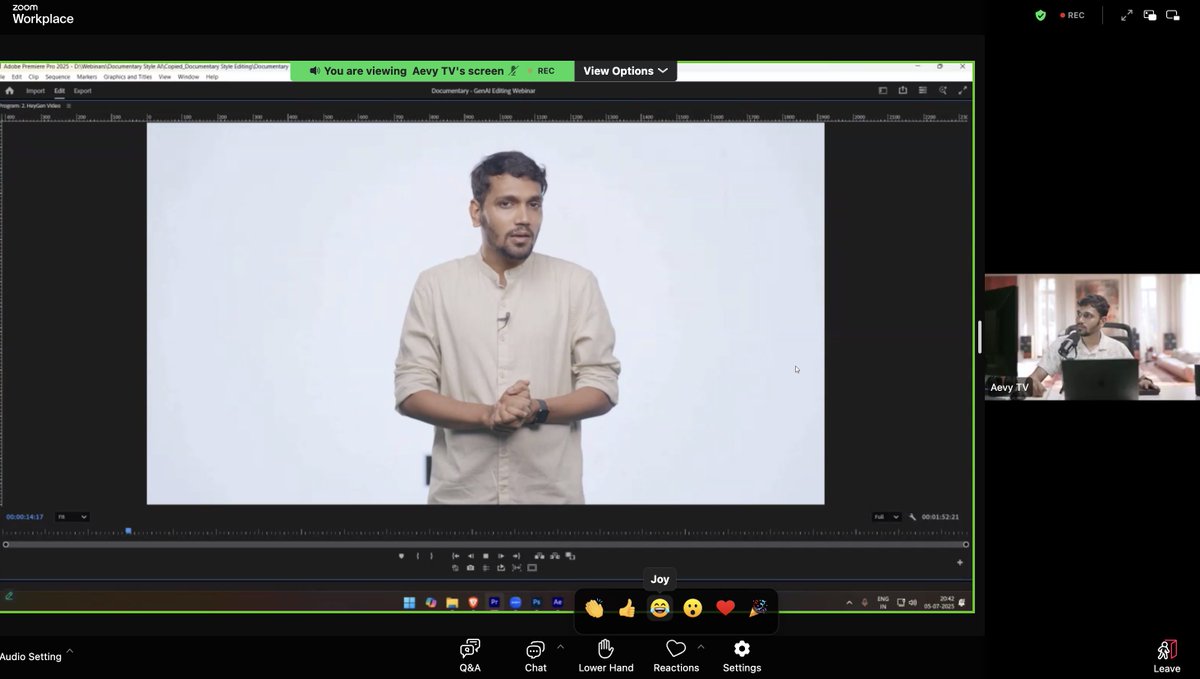Click Premiere search magnifier icon
The width and height of the screenshot is (1200, 679).
943,90
